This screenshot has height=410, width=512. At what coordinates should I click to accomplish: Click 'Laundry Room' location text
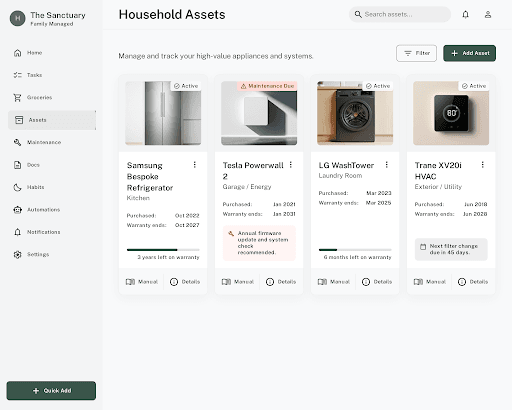click(340, 176)
